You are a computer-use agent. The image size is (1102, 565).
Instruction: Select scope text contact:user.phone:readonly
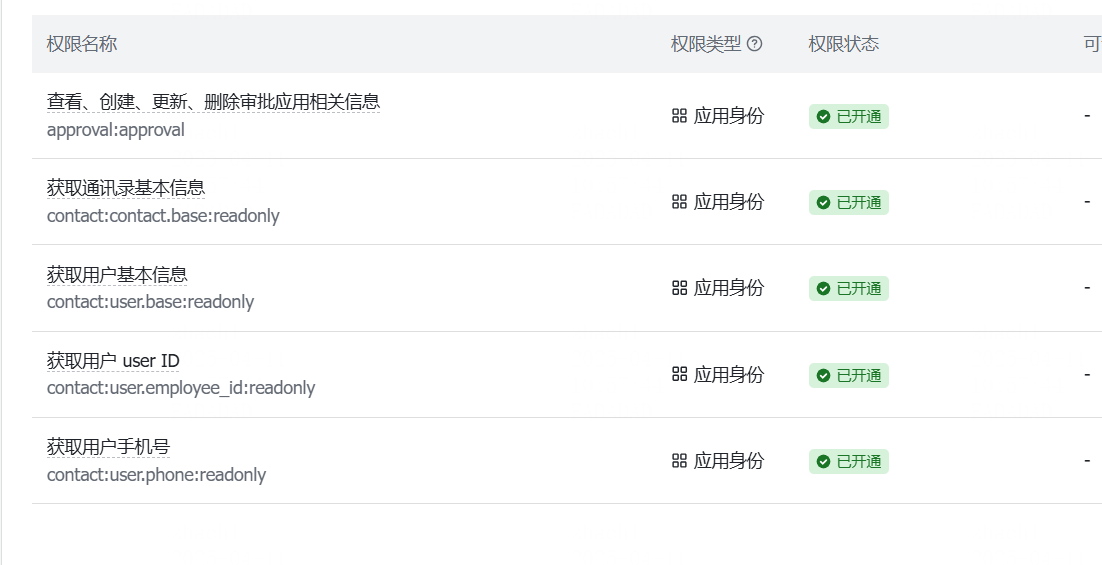pos(156,475)
